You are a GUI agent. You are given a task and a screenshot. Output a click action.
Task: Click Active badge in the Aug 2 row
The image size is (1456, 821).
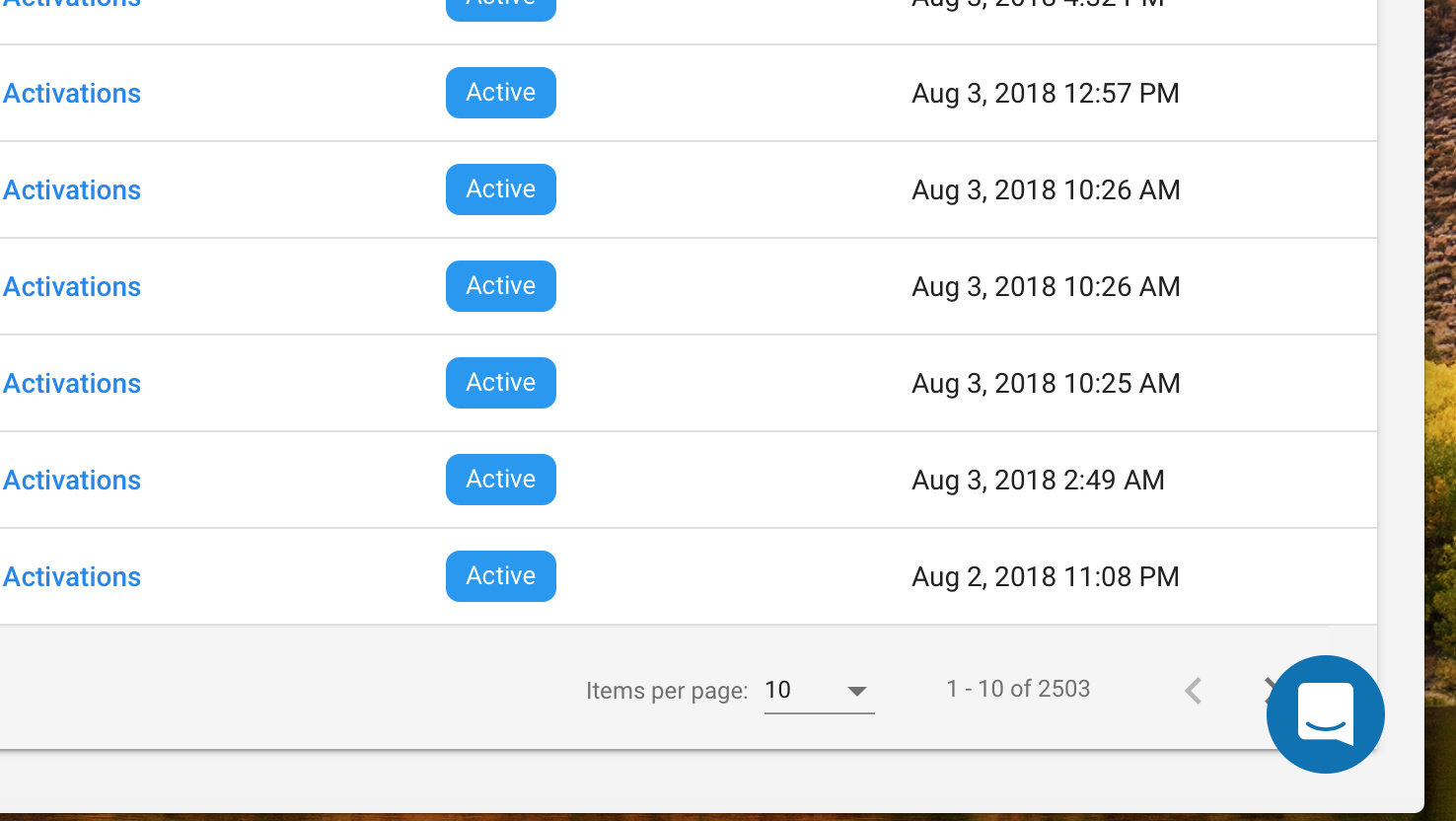[x=501, y=576]
